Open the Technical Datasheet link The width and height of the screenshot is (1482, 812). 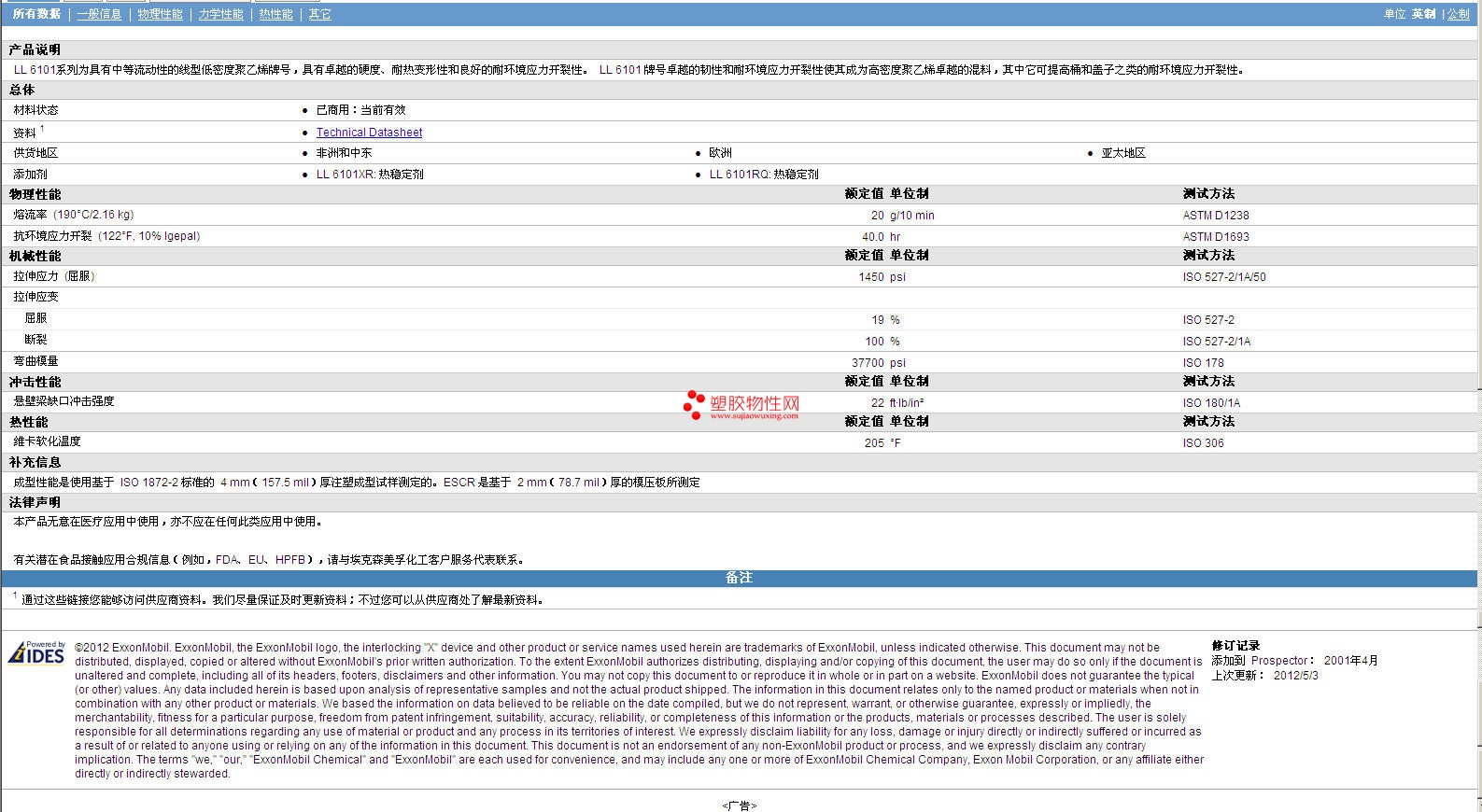(x=369, y=133)
